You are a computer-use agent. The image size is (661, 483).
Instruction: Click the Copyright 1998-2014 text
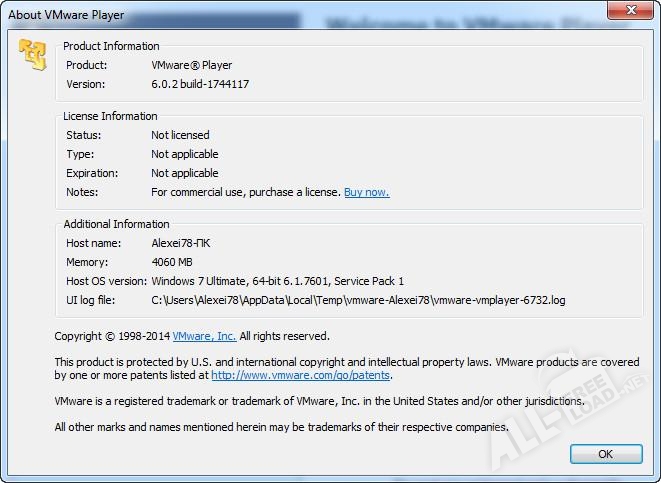(112, 336)
